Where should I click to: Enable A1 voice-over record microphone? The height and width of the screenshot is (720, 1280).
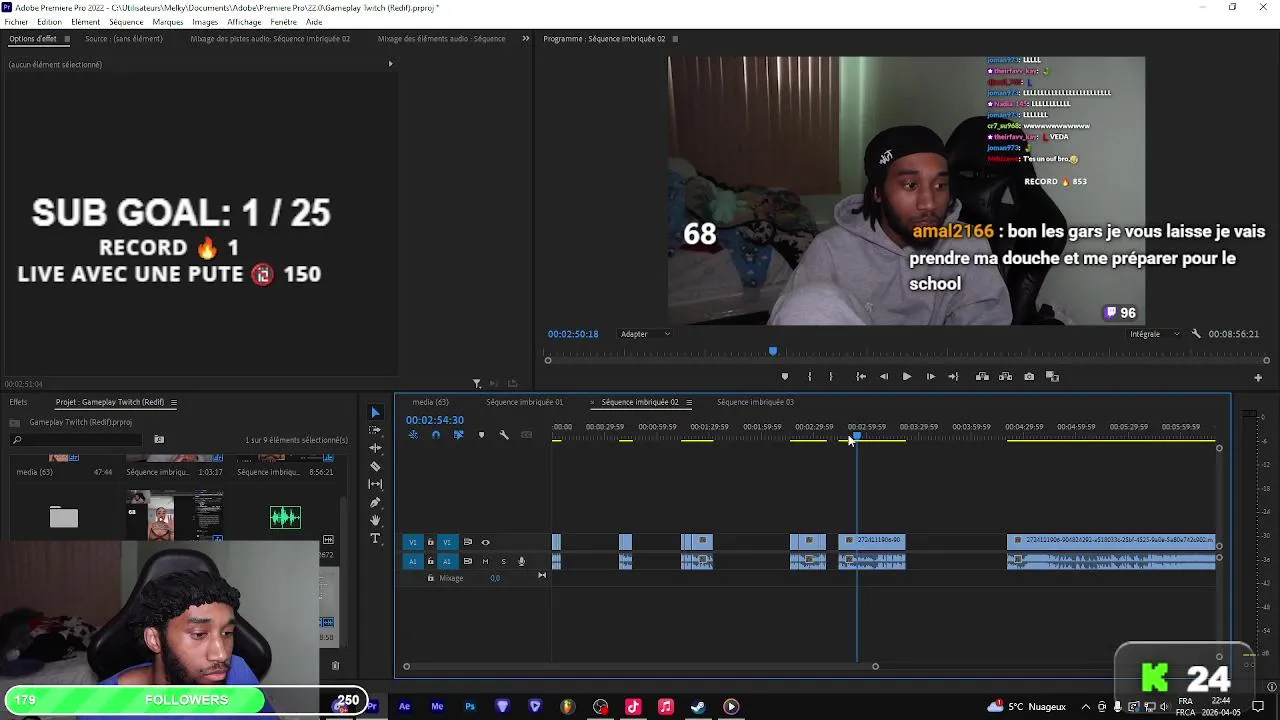(x=521, y=561)
